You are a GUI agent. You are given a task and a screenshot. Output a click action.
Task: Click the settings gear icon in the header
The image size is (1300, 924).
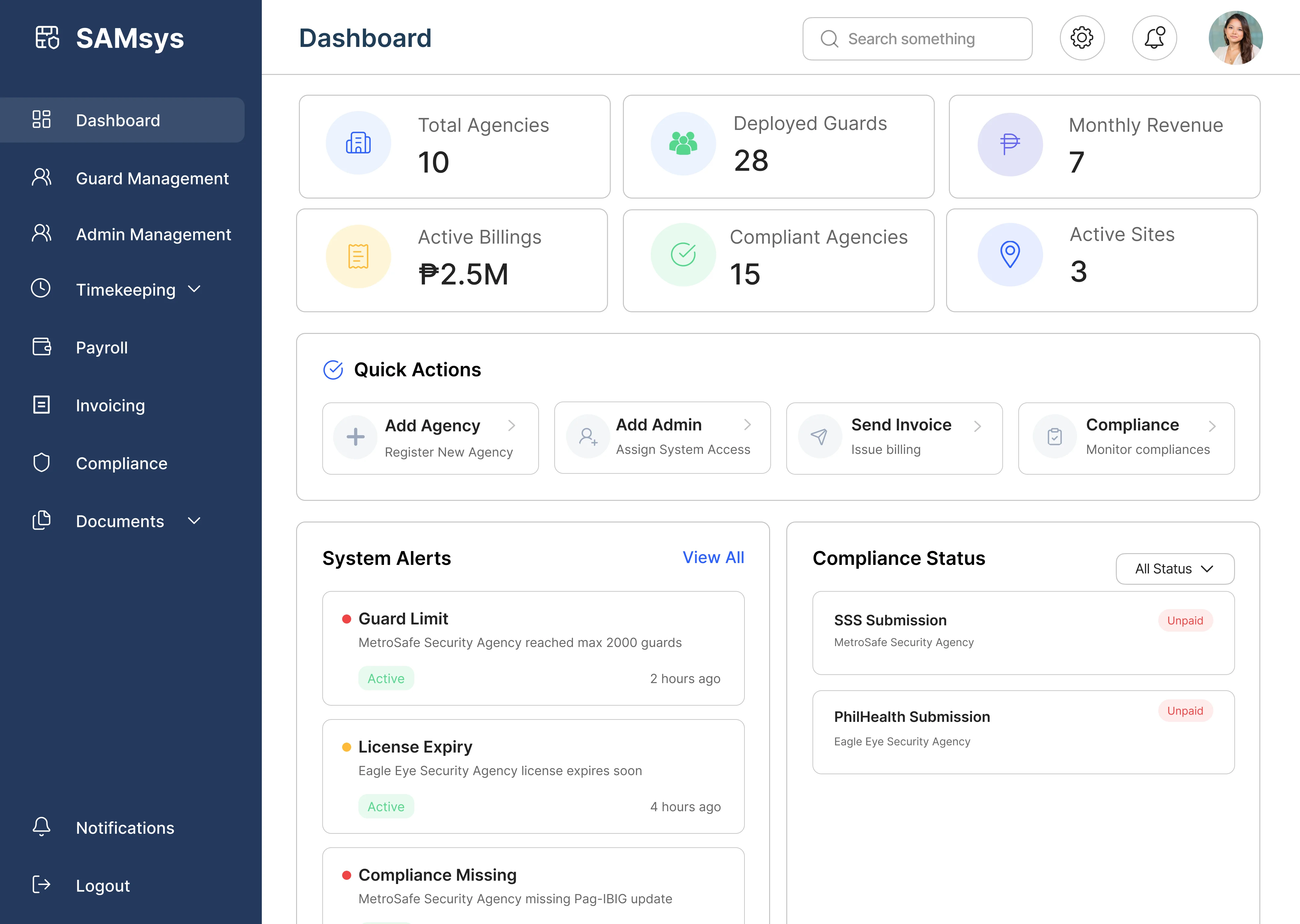point(1082,38)
